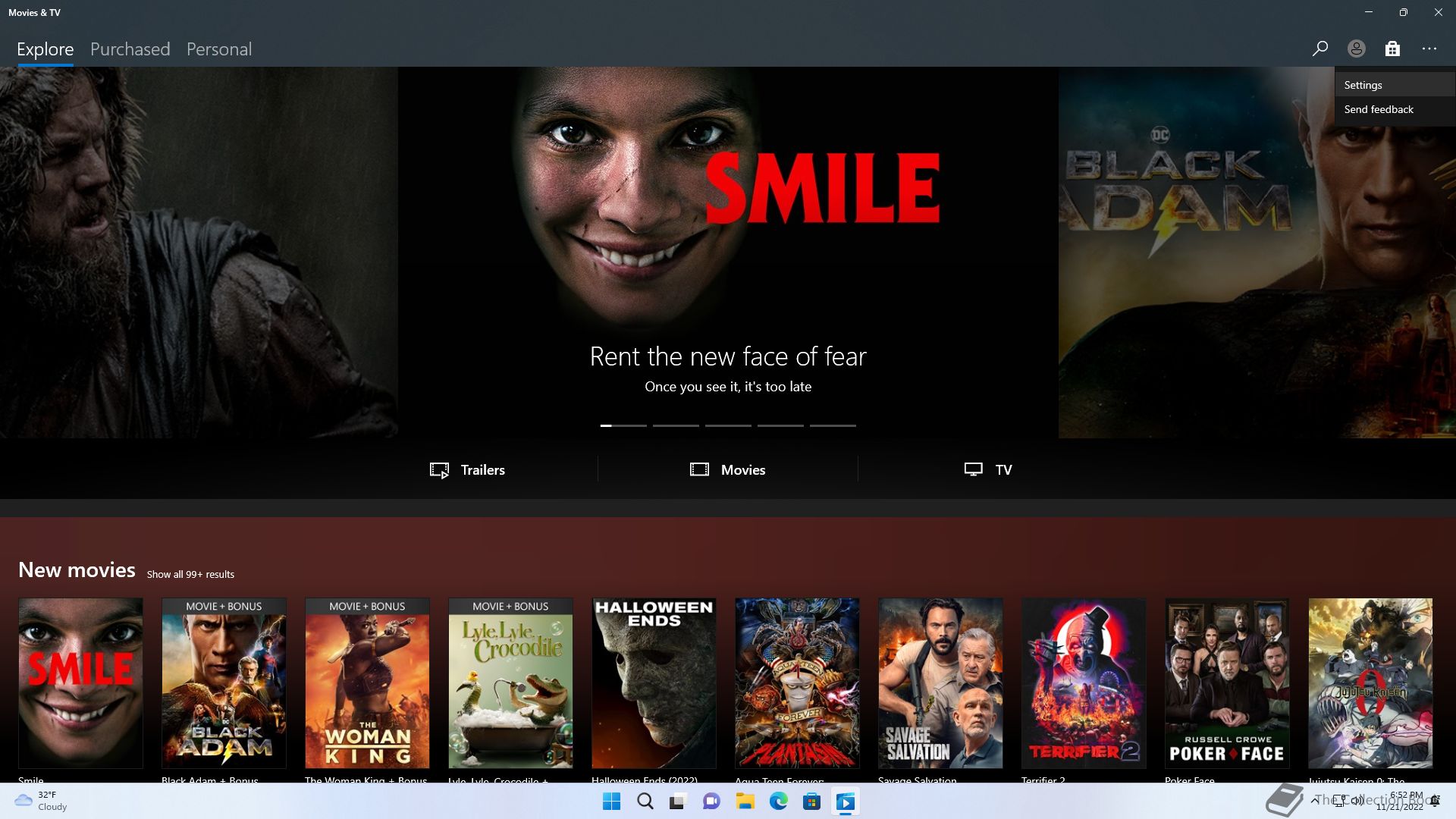Close the Movies & TV window

click(1439, 12)
